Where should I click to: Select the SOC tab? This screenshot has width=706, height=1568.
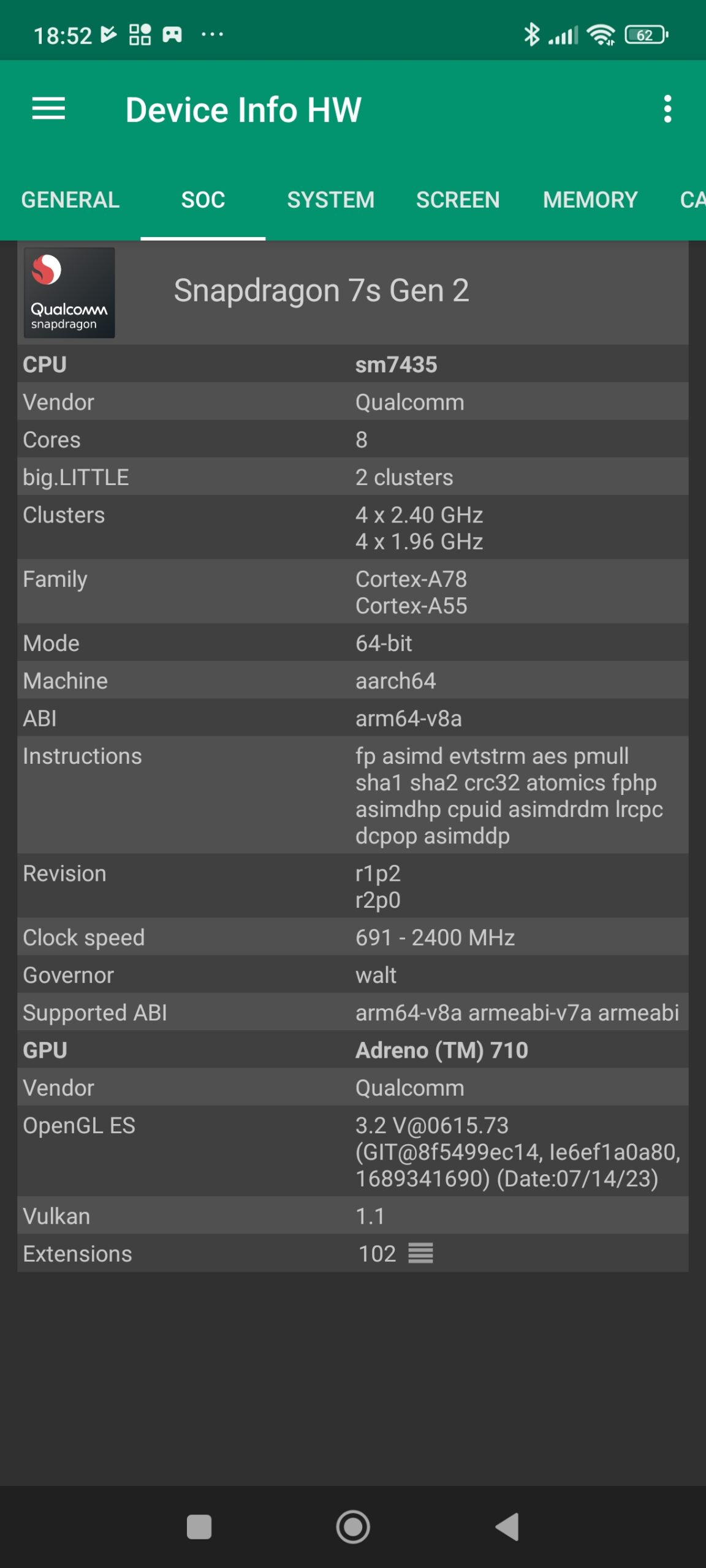point(203,200)
